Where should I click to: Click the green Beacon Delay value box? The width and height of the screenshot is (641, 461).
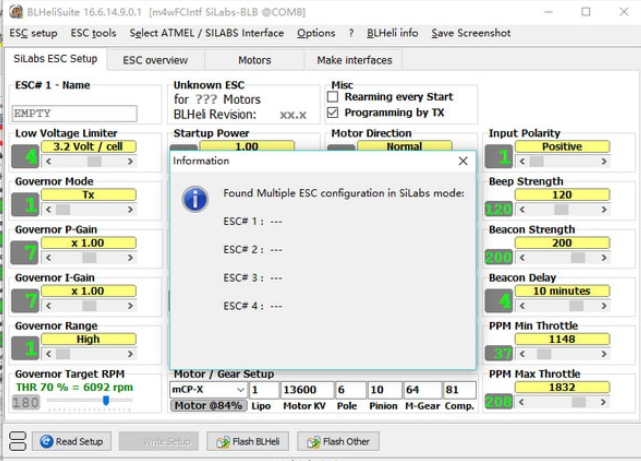498,301
